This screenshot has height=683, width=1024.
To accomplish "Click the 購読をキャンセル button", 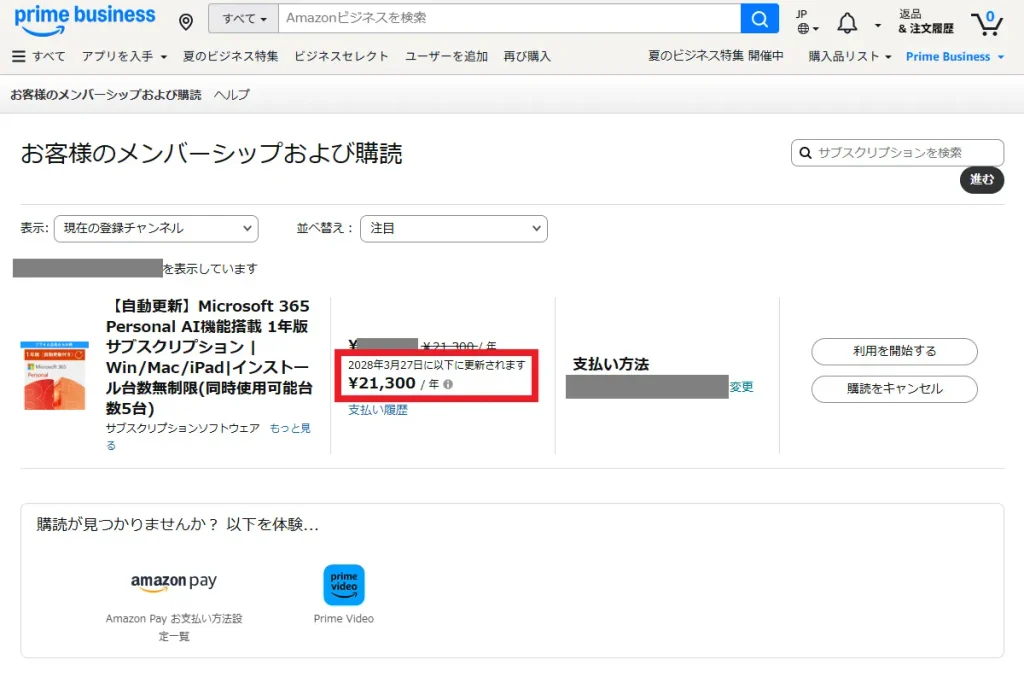I will (894, 389).
